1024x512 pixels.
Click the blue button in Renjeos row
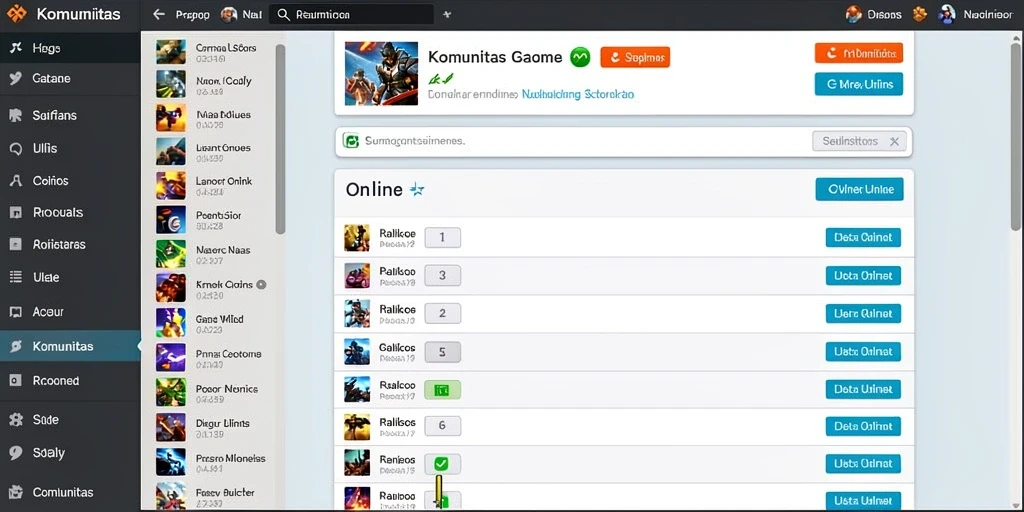pos(863,464)
